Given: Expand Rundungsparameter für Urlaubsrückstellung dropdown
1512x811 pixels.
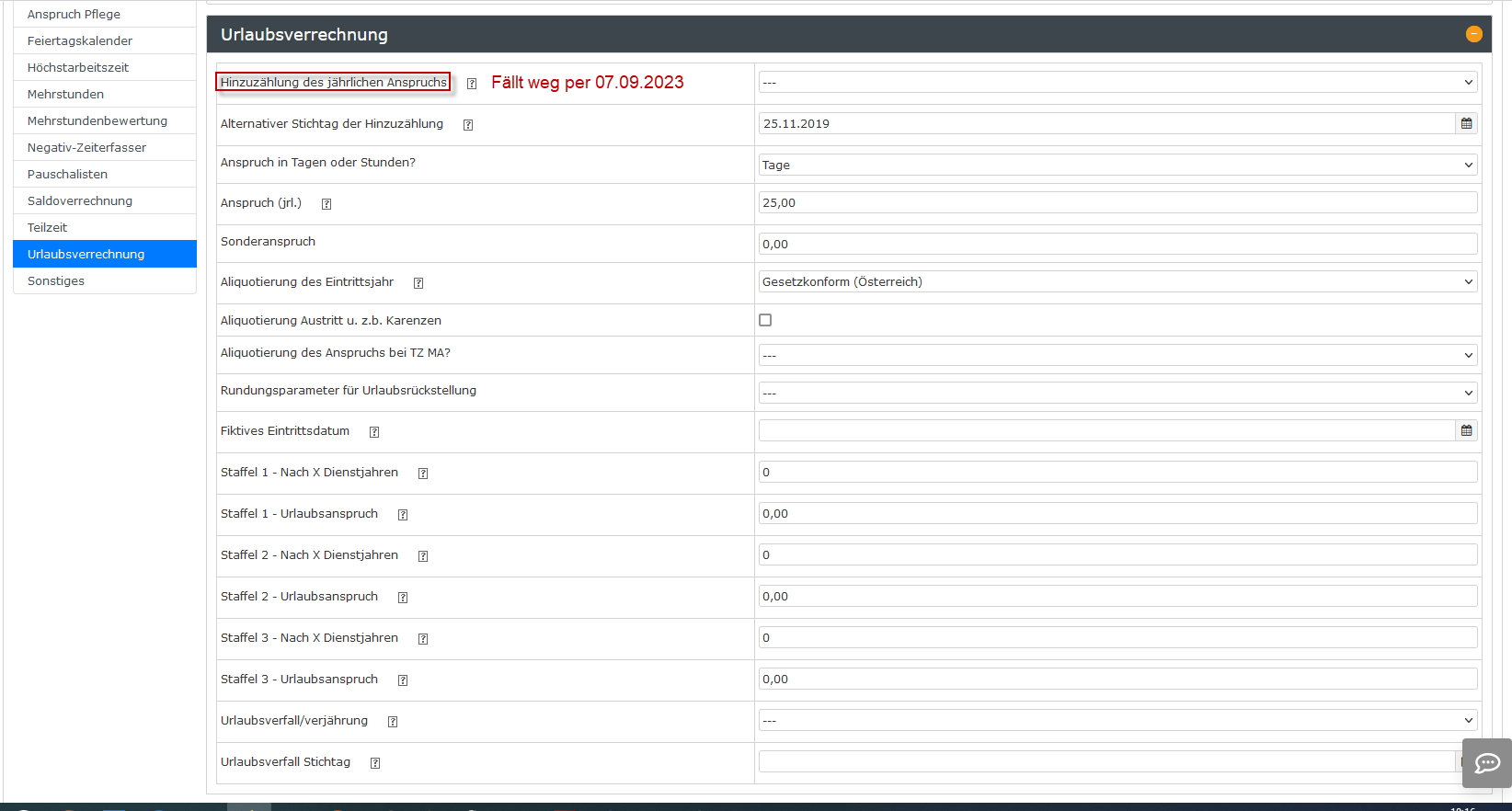Looking at the screenshot, I should pos(1117,393).
